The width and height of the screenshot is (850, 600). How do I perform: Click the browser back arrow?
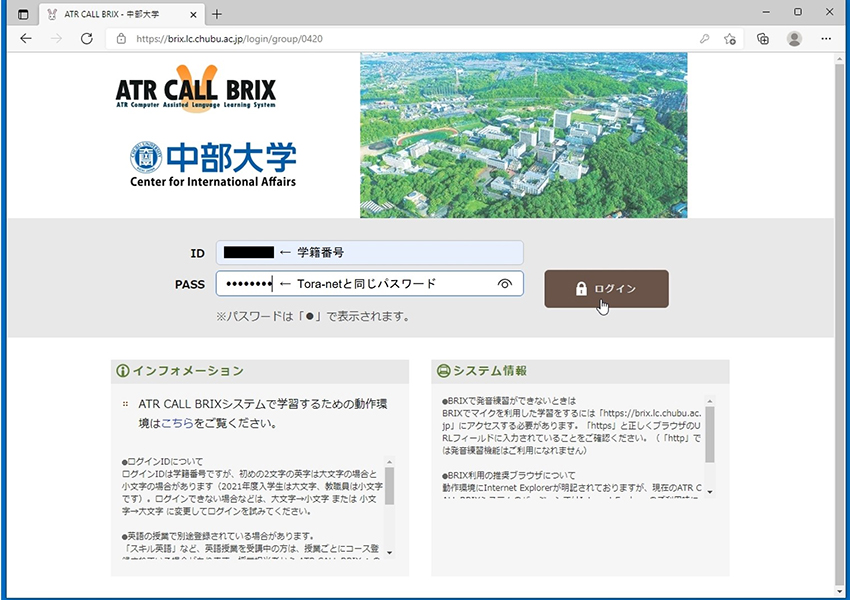25,38
